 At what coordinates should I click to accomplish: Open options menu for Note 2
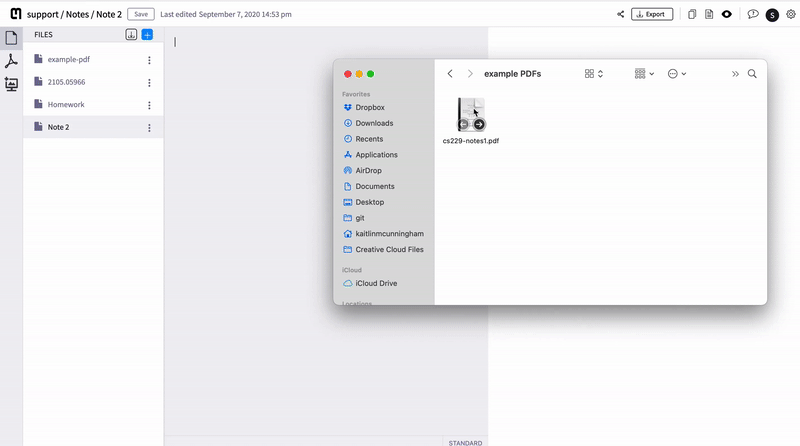(149, 128)
